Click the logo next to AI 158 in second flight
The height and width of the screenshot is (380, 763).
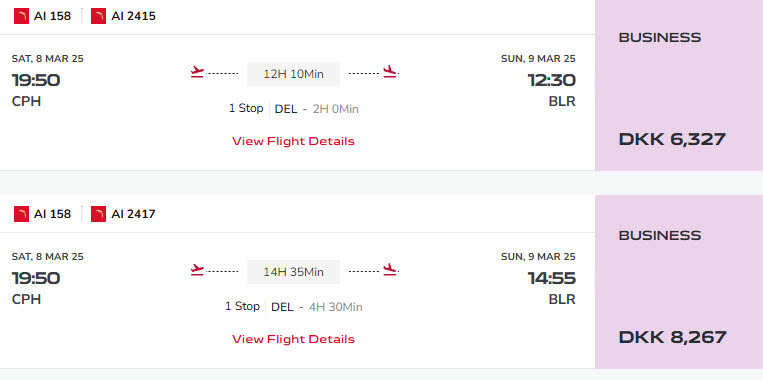(x=21, y=214)
